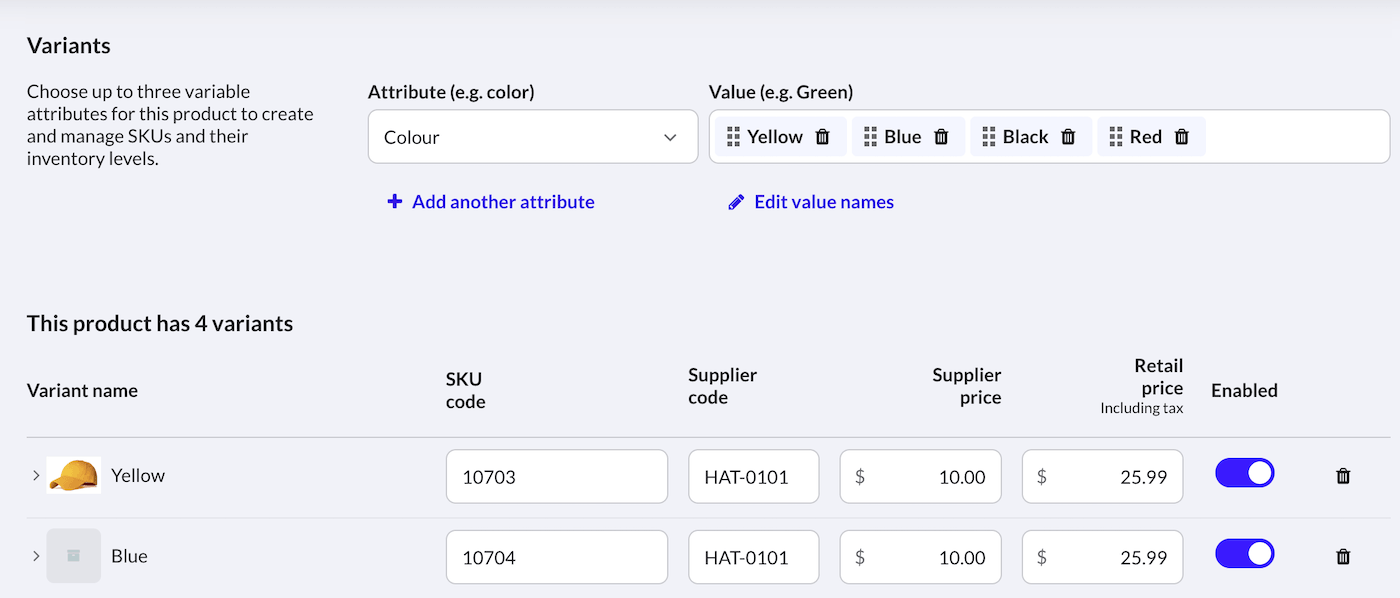Delete the Blue value tag trash icon
1400x598 pixels.
pos(941,137)
